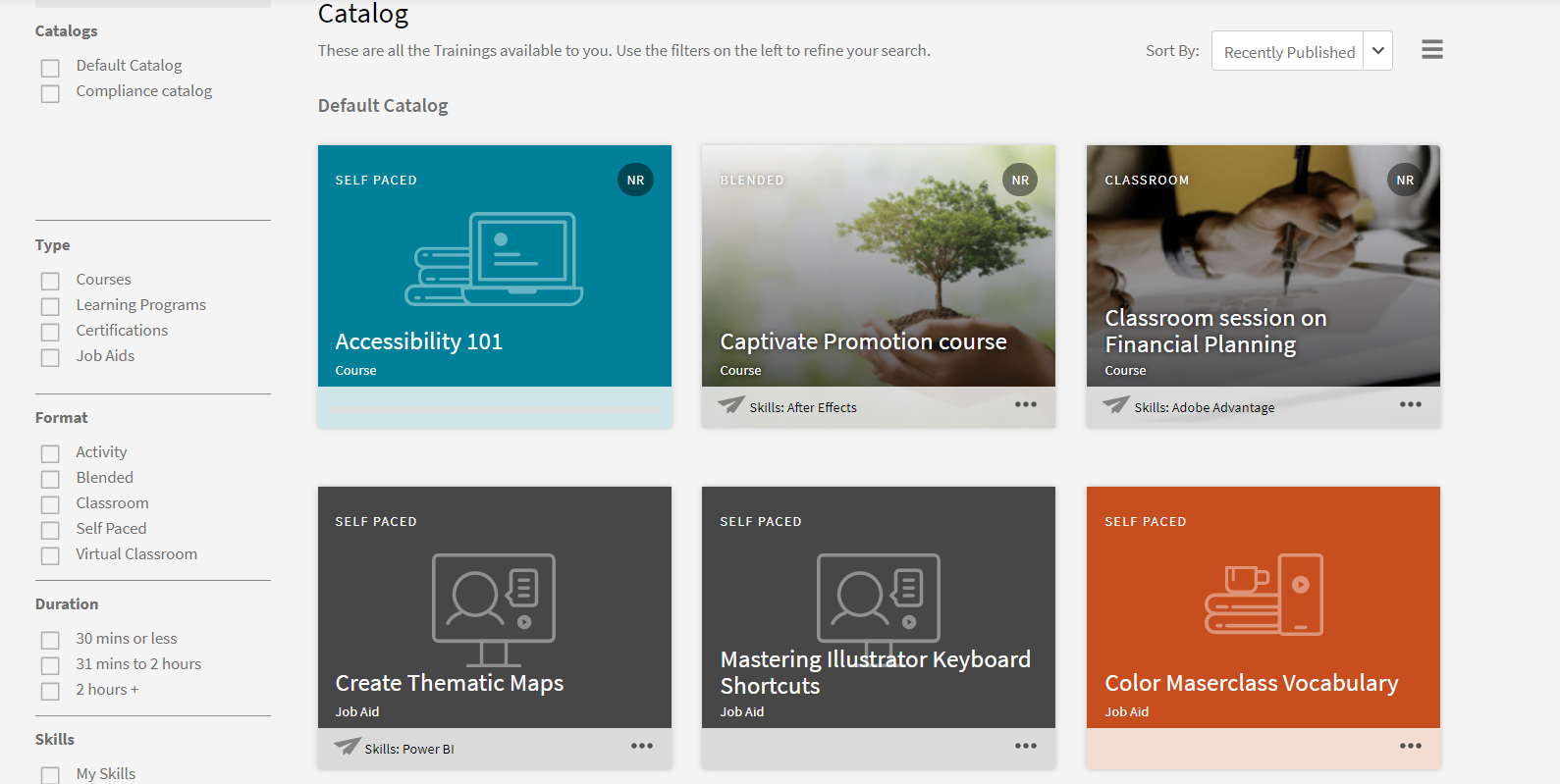The width and height of the screenshot is (1560, 784).
Task: Filter by 2 hours + duration
Action: pyautogui.click(x=50, y=692)
